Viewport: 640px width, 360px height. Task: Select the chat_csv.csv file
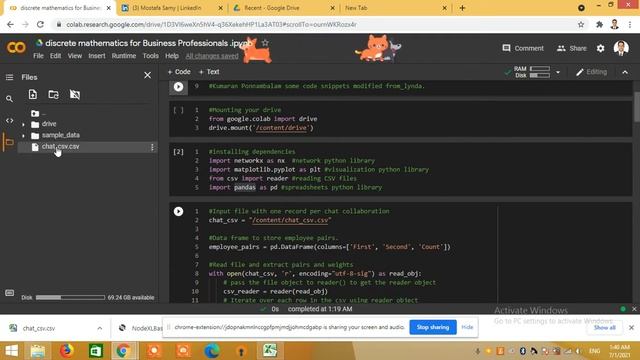tap(60, 147)
